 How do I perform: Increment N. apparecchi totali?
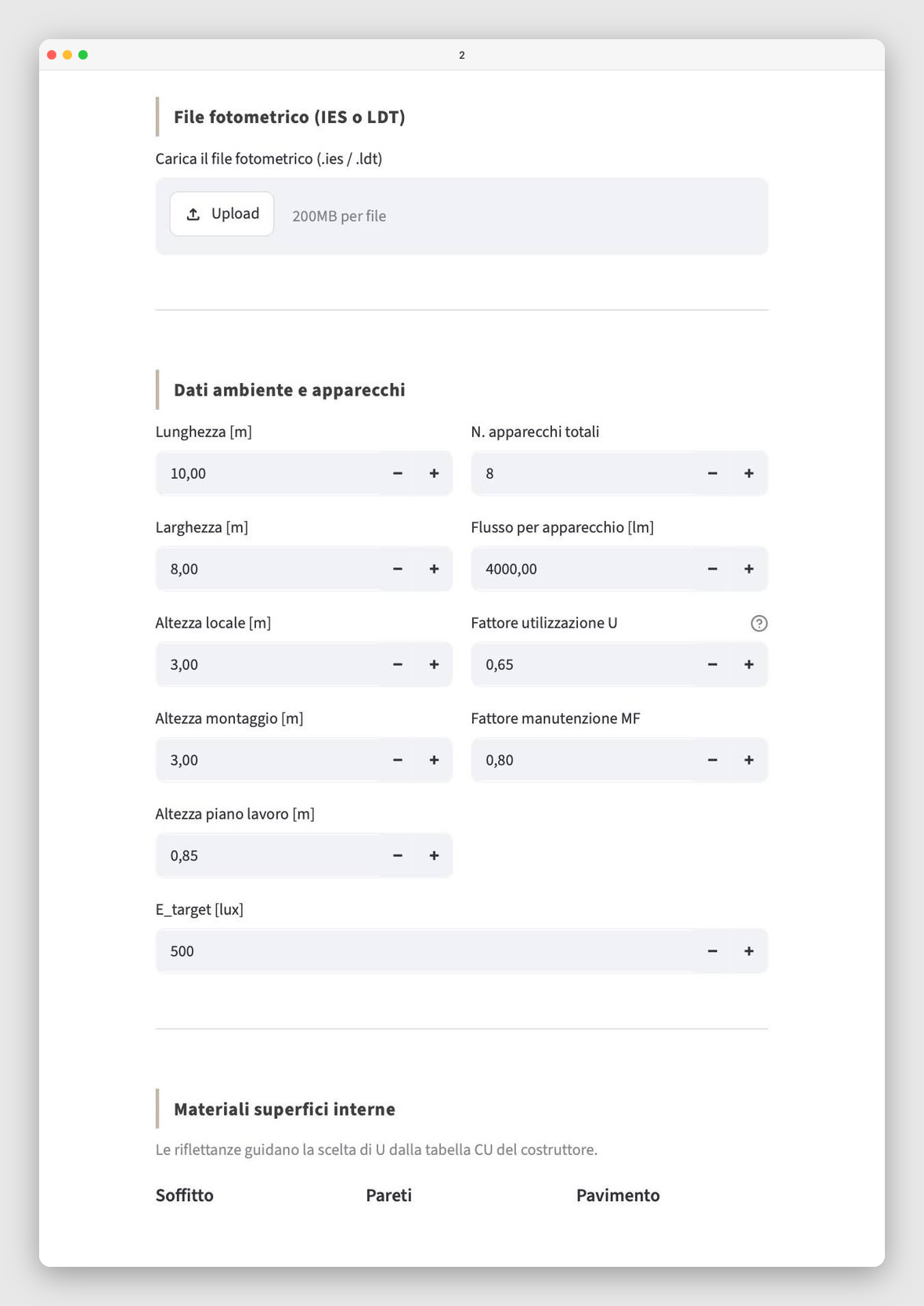tap(749, 473)
